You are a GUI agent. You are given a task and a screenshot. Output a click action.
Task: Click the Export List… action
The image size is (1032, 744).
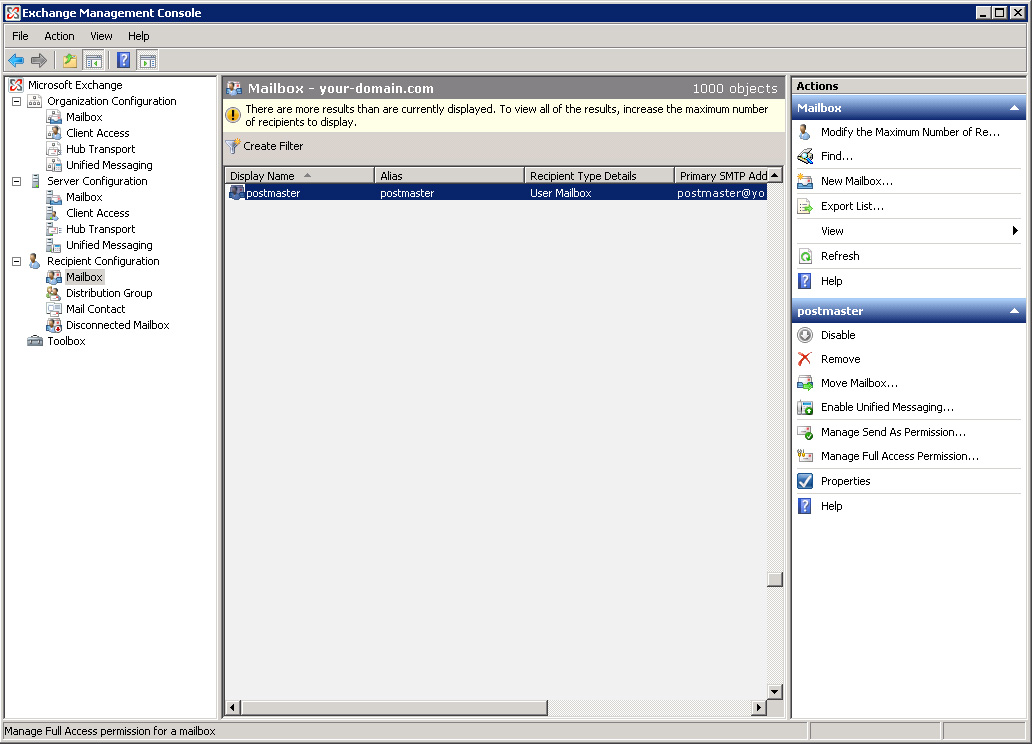click(x=852, y=206)
